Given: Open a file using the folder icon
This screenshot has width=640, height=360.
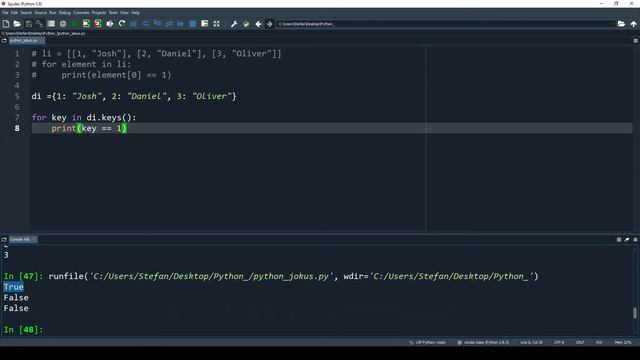Looking at the screenshot, I should pos(17,24).
